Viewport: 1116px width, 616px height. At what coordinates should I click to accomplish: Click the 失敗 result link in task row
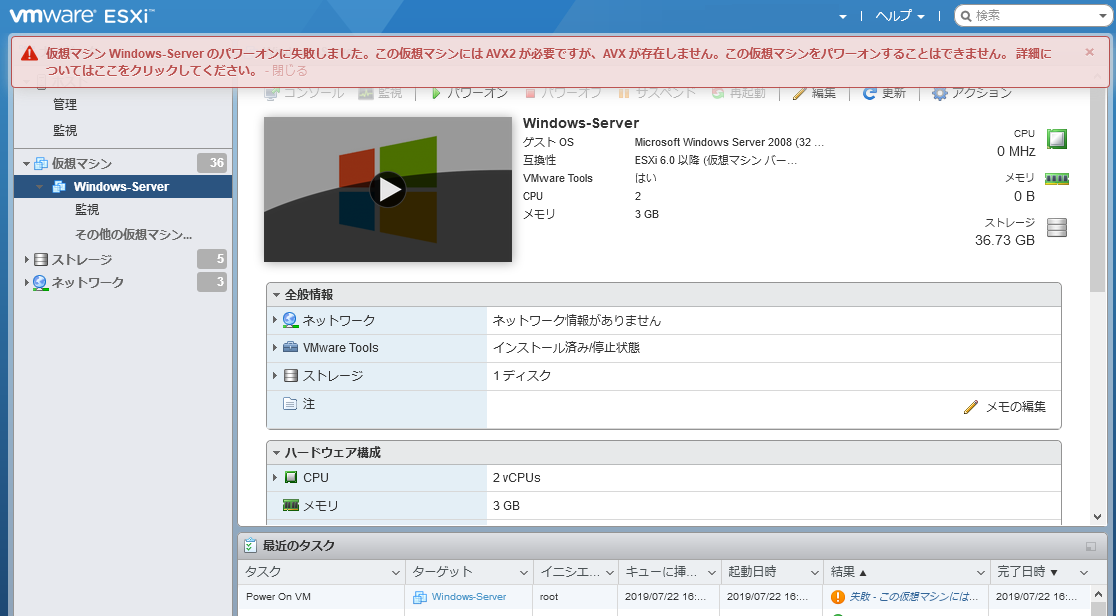pos(914,597)
